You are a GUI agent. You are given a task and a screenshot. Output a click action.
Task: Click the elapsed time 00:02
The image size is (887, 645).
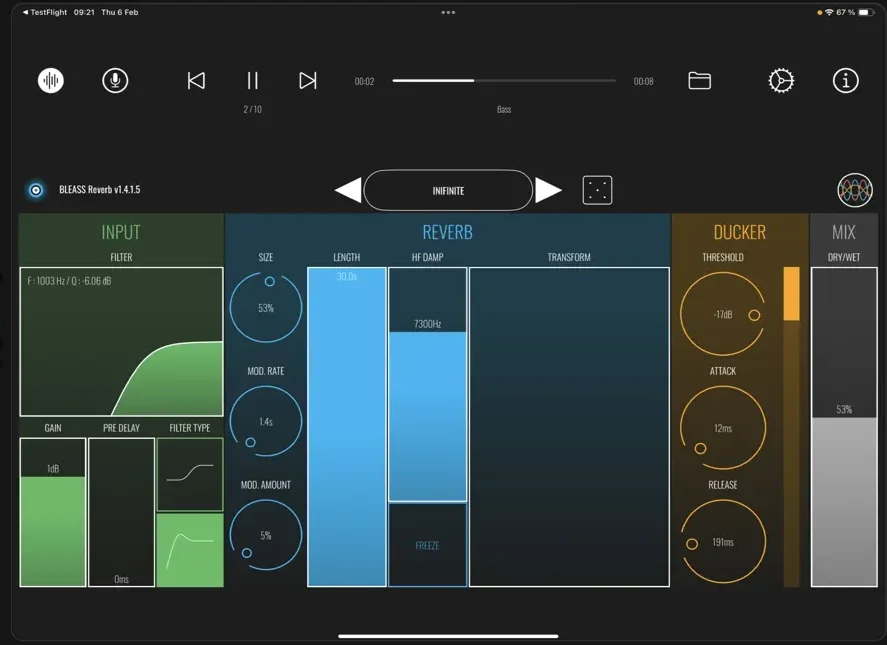pos(364,81)
